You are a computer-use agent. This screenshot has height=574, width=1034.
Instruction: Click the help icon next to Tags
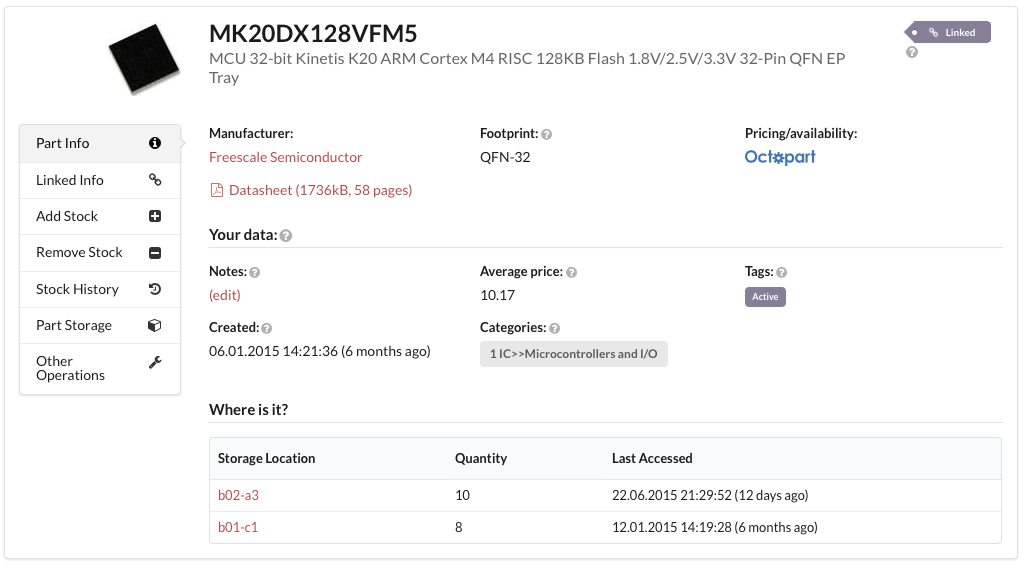click(781, 272)
